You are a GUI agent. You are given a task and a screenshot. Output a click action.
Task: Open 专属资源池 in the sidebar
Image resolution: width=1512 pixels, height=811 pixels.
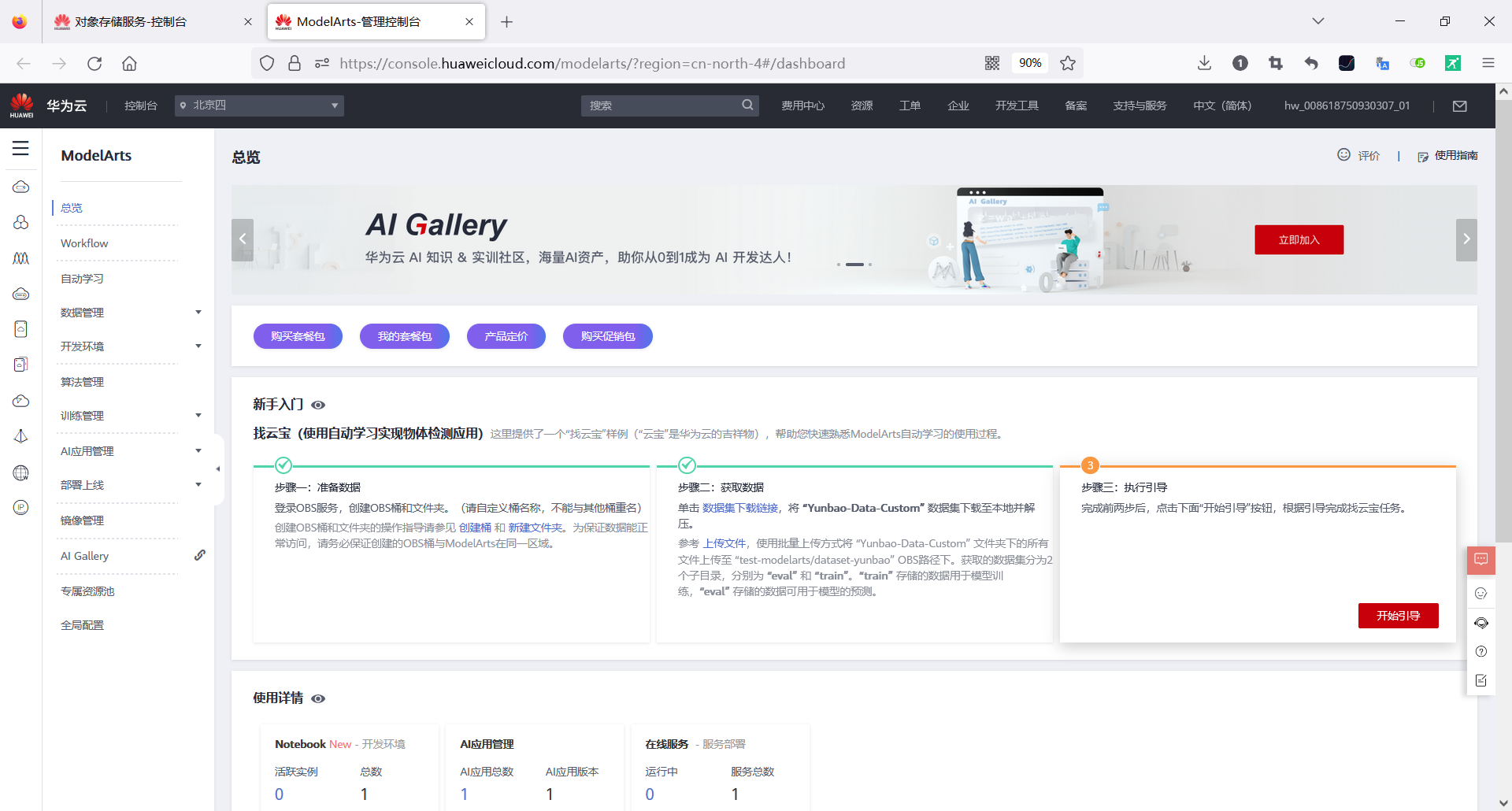(87, 591)
